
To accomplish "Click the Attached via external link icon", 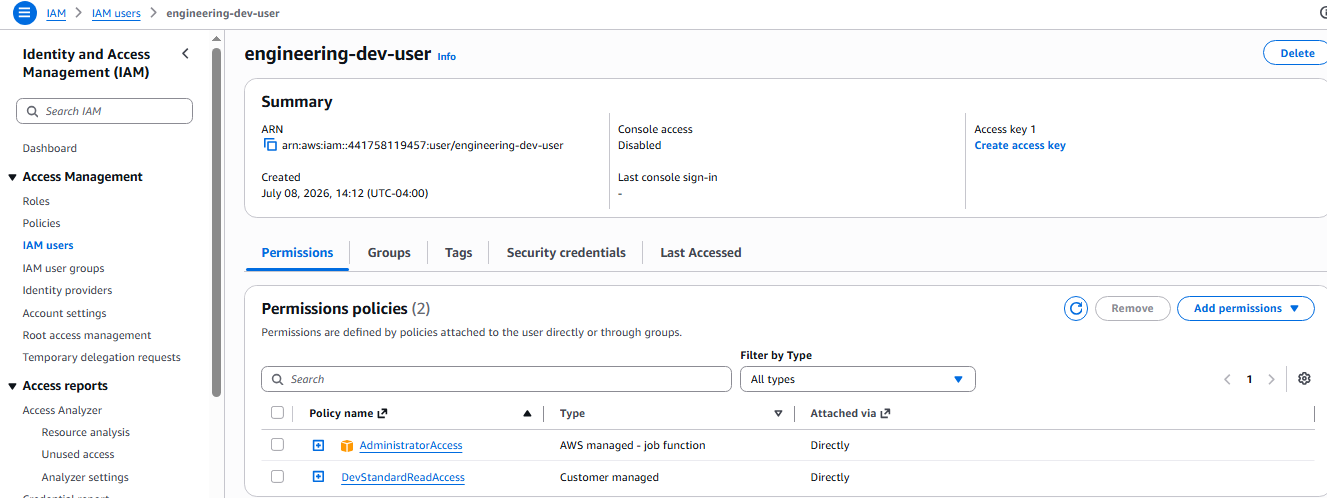I will (885, 413).
